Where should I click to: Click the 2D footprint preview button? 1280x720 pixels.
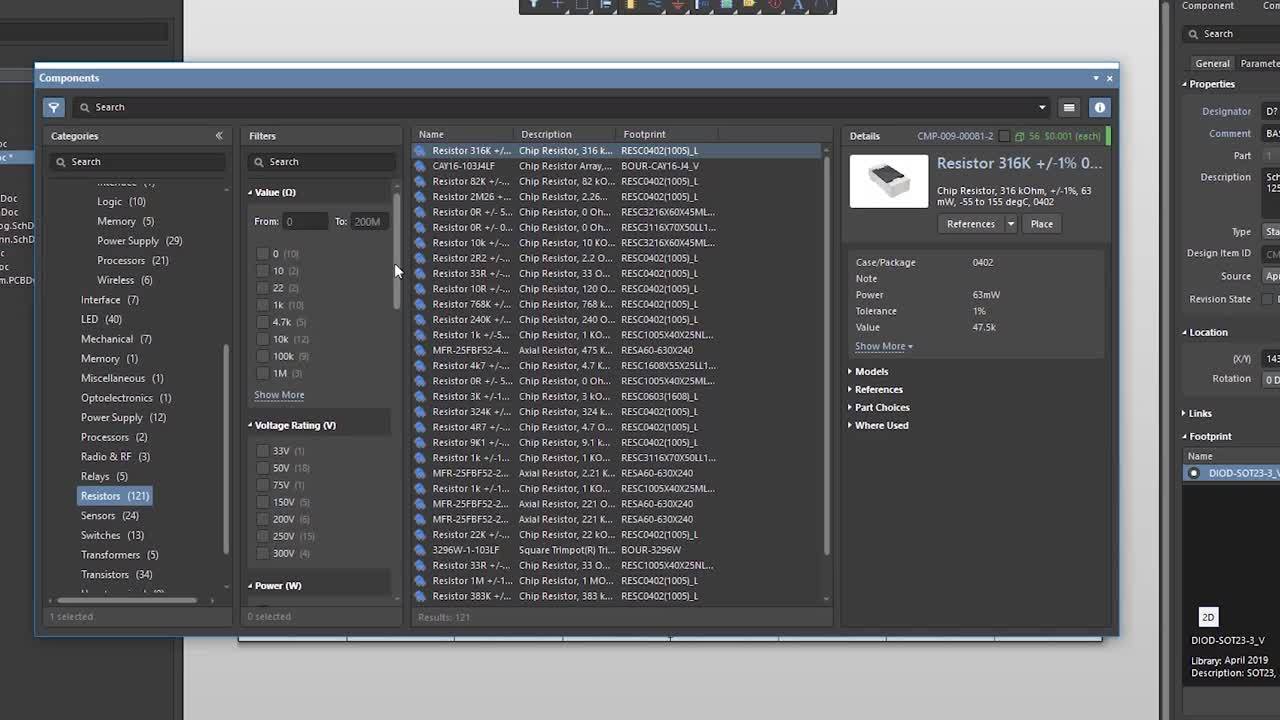point(1208,617)
